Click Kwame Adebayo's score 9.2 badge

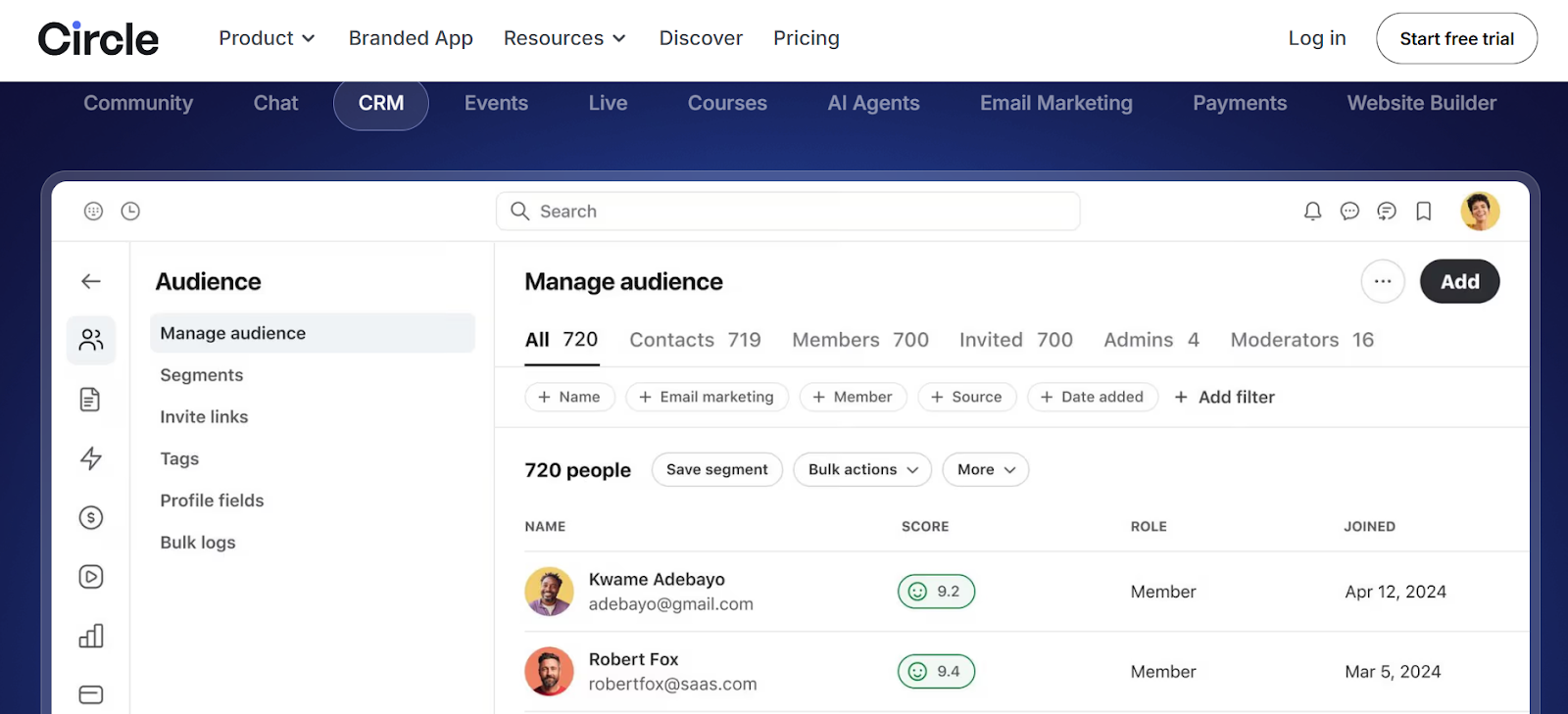point(936,592)
